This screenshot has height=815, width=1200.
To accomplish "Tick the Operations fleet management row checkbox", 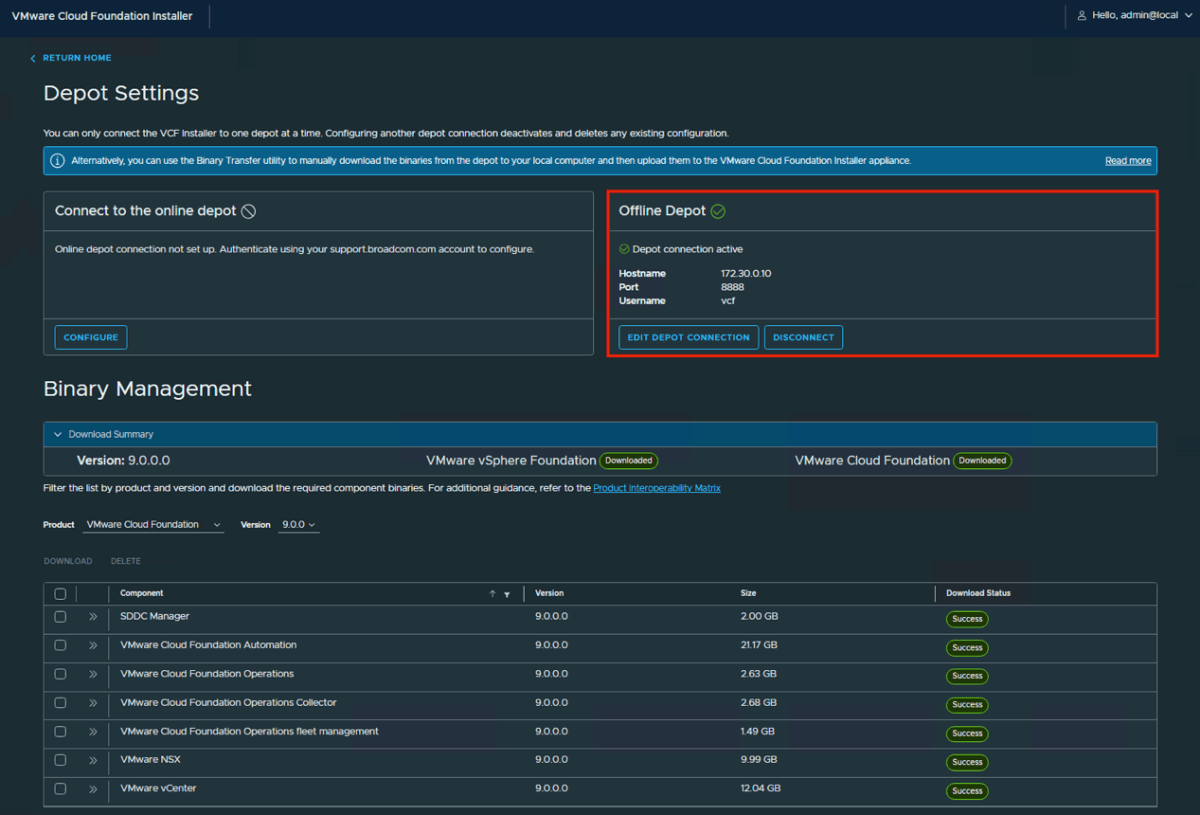I will (x=60, y=732).
